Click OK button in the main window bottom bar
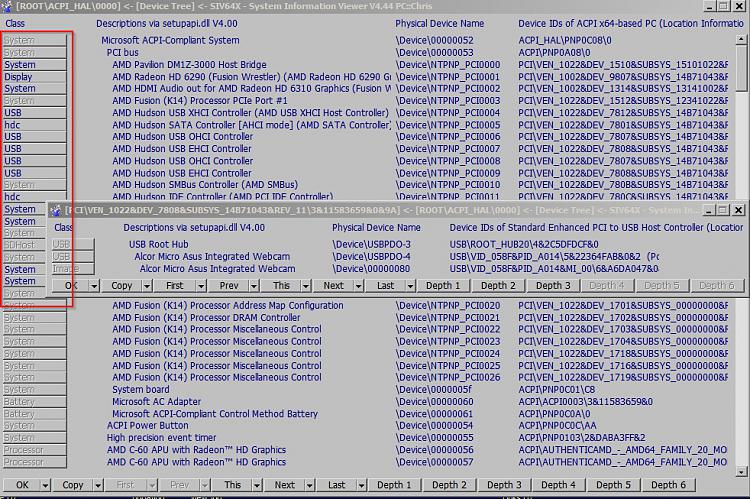Screen dimensions: 750x499 pos(22,485)
